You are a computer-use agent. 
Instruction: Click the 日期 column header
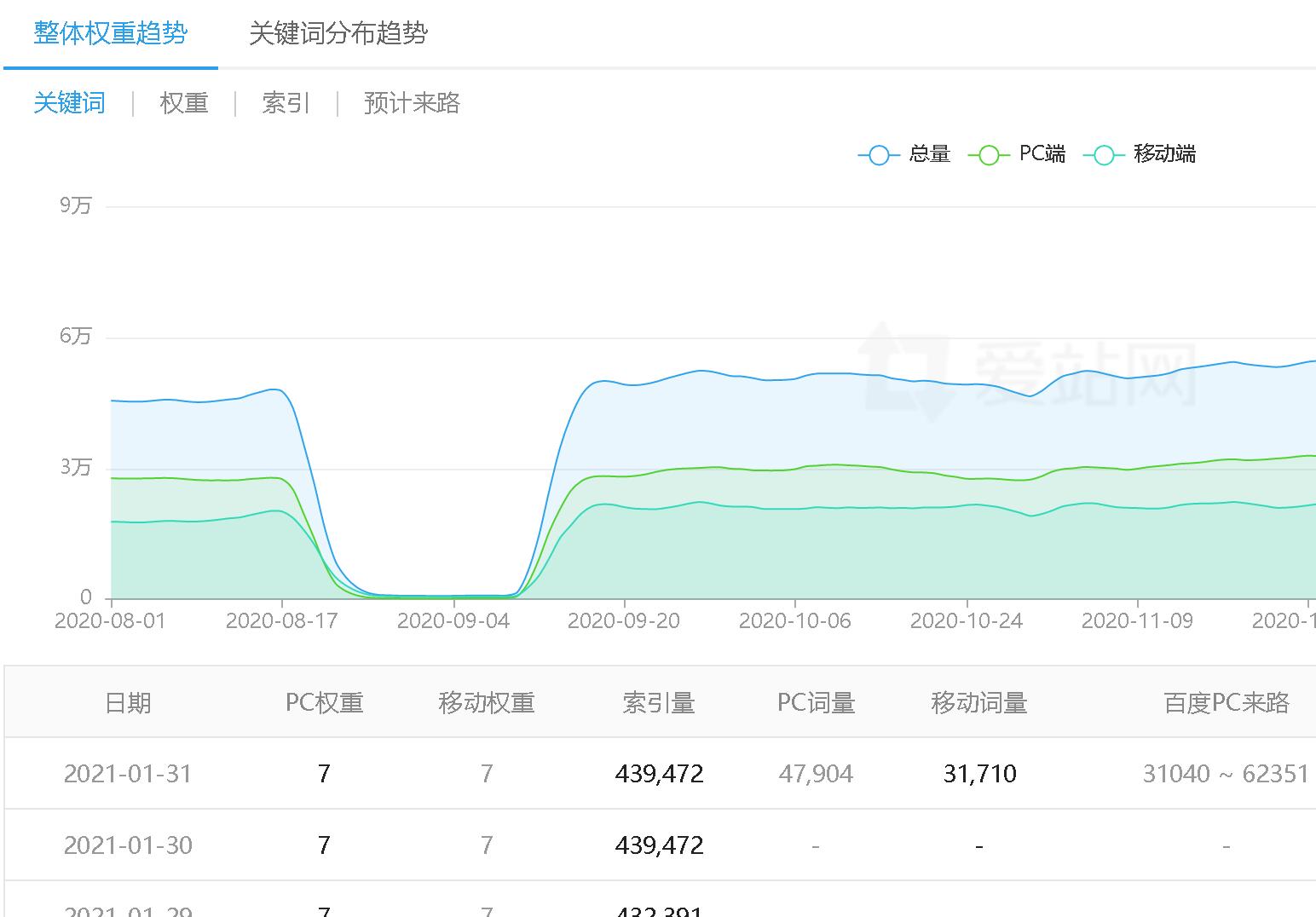pyautogui.click(x=129, y=703)
